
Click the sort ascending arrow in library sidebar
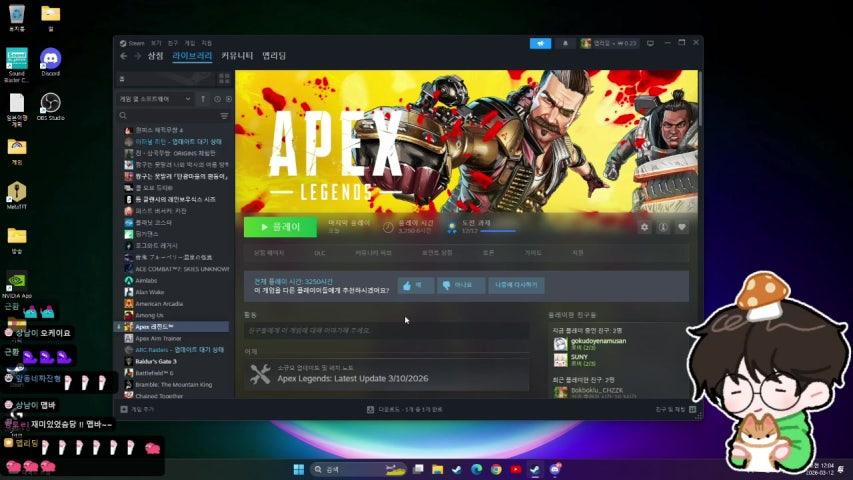pyautogui.click(x=203, y=99)
